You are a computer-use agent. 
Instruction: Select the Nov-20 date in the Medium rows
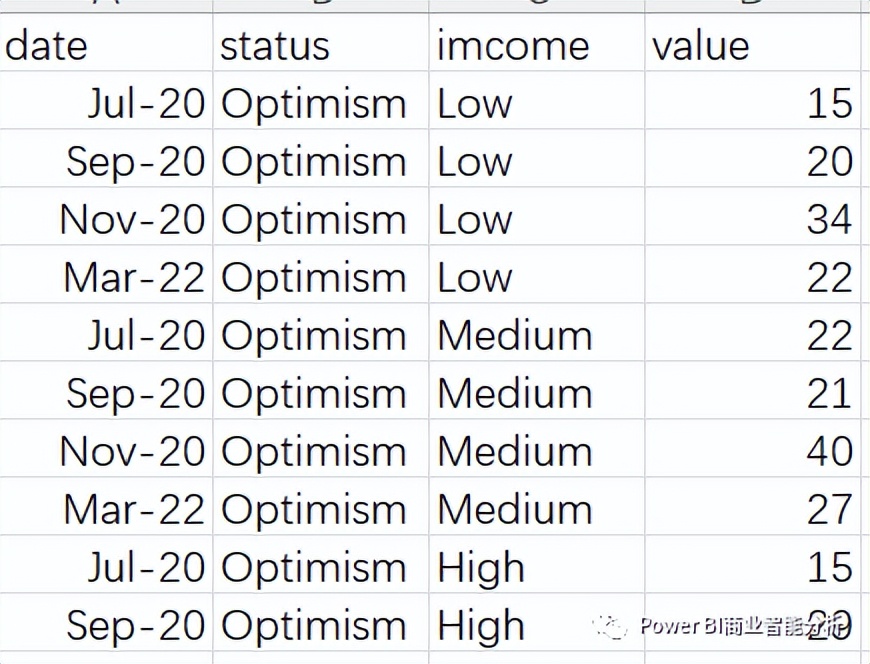tap(106, 448)
